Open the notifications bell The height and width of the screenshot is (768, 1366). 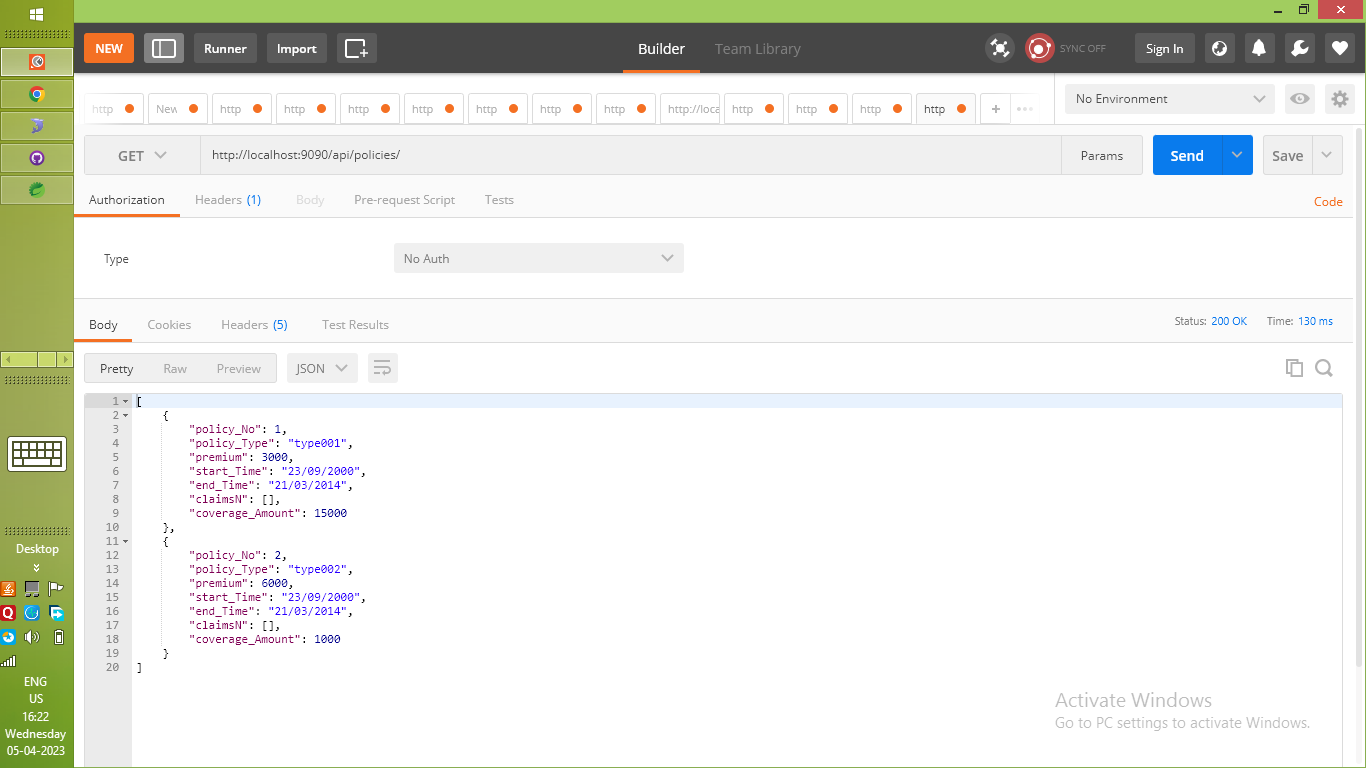(1259, 48)
